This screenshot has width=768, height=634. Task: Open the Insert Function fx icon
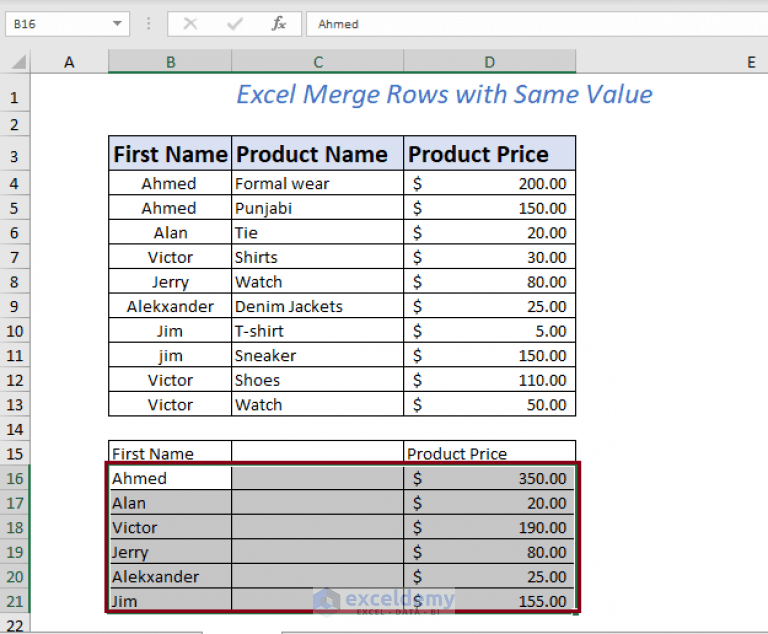279,24
